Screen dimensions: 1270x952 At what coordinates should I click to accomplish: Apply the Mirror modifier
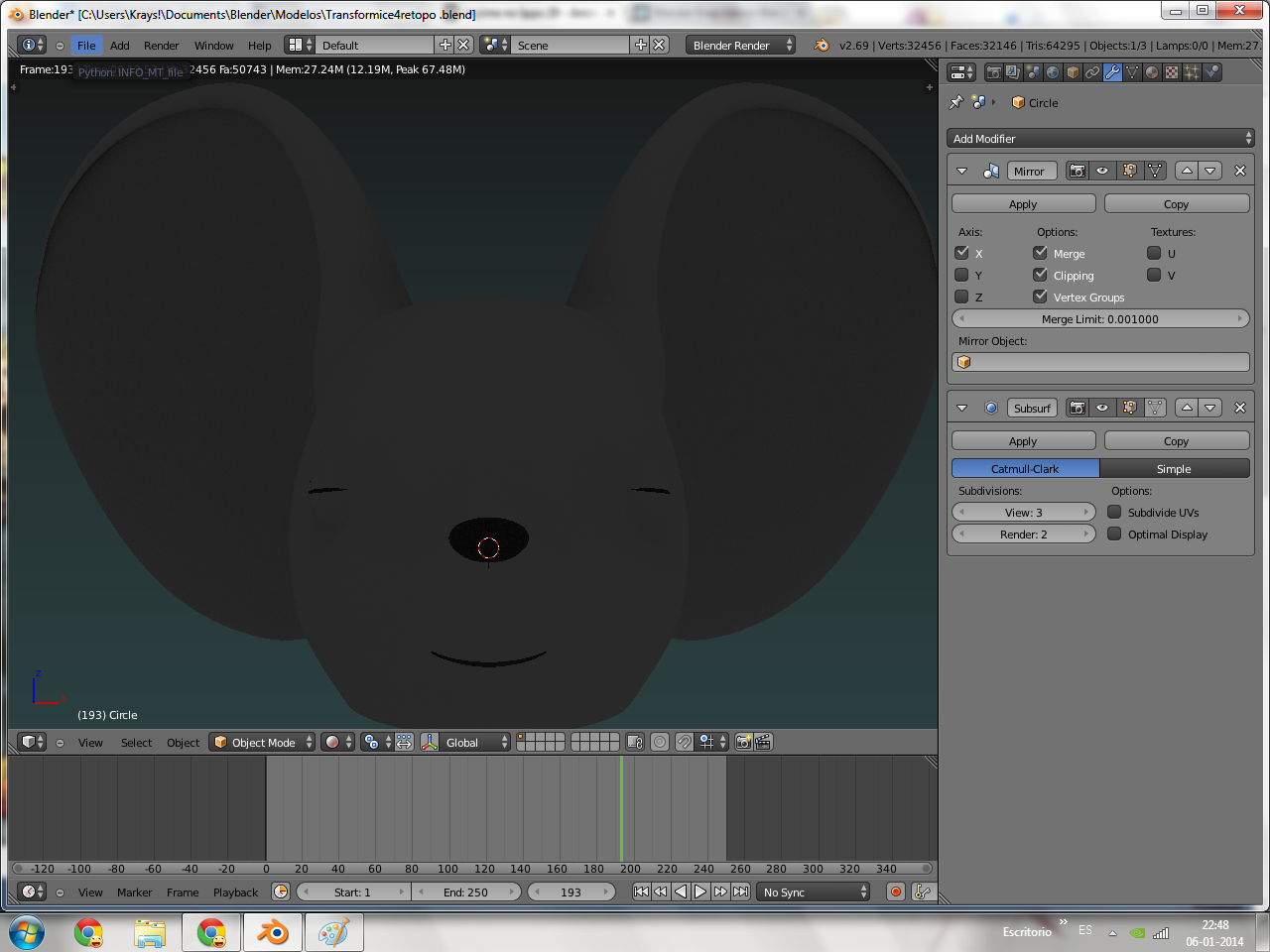(1023, 203)
